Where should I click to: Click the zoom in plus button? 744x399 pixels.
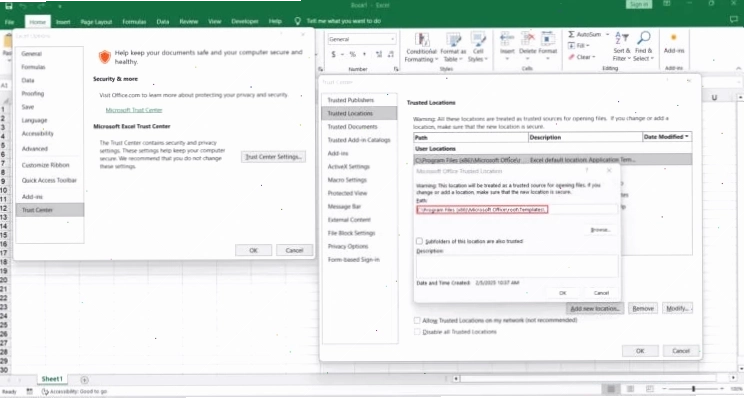[722, 389]
